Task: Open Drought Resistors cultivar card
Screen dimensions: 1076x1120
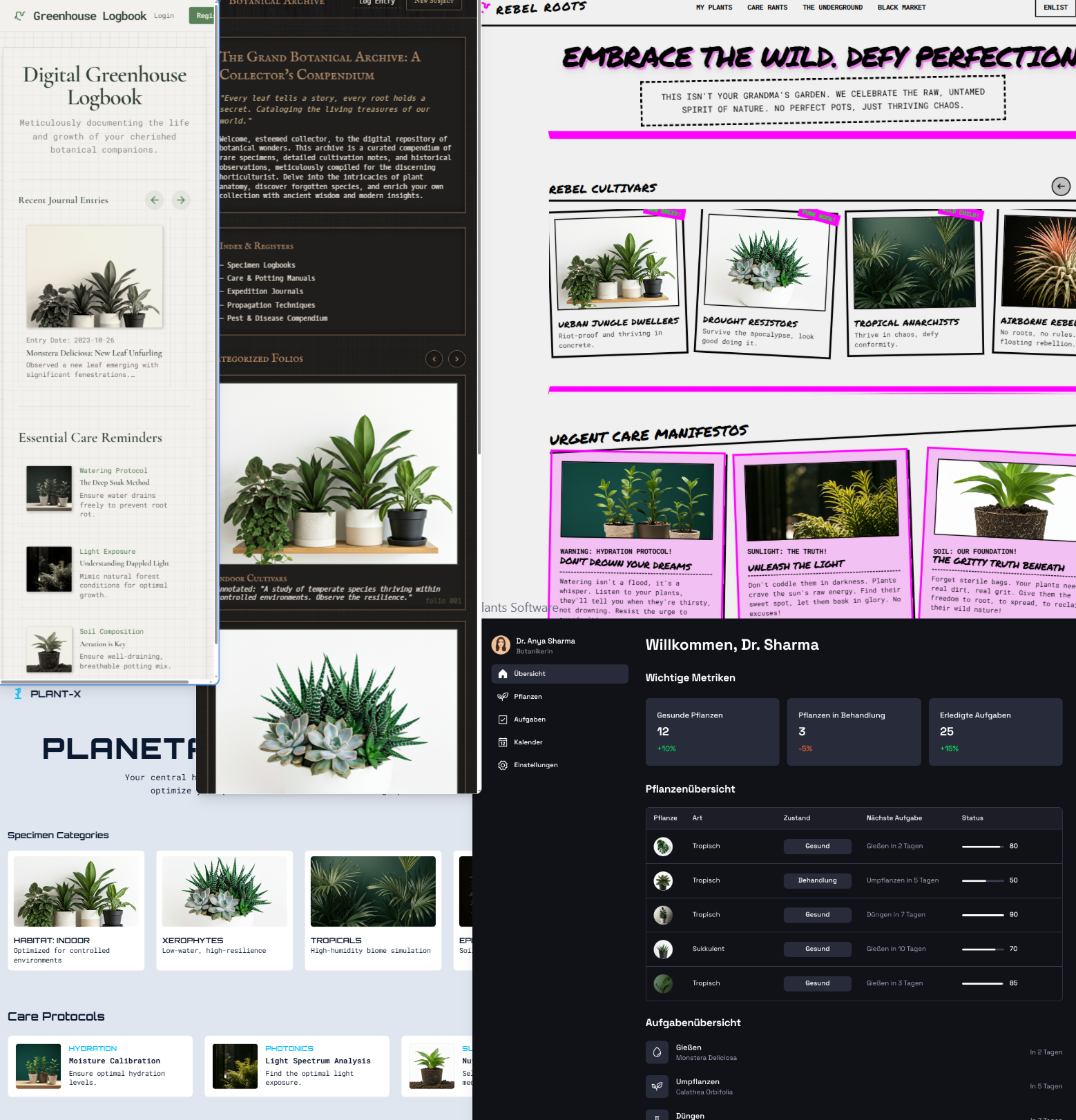Action: 765,284
